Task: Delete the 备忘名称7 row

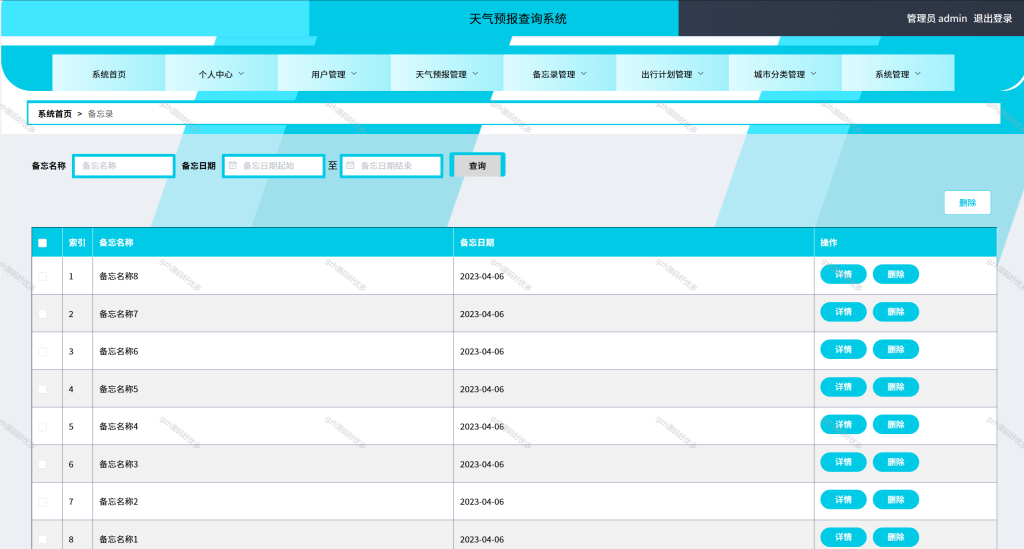Action: pyautogui.click(x=895, y=312)
